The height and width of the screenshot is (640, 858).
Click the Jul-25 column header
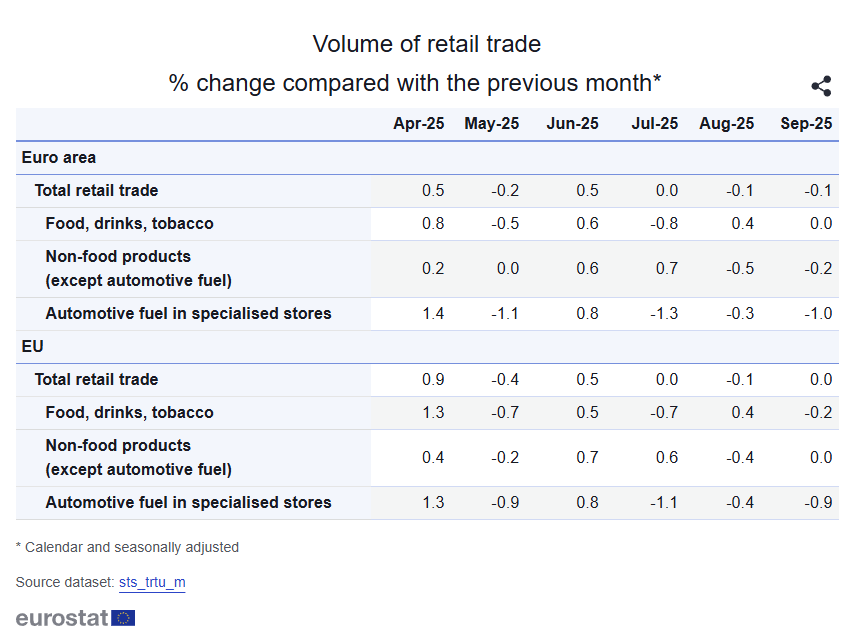pos(654,124)
